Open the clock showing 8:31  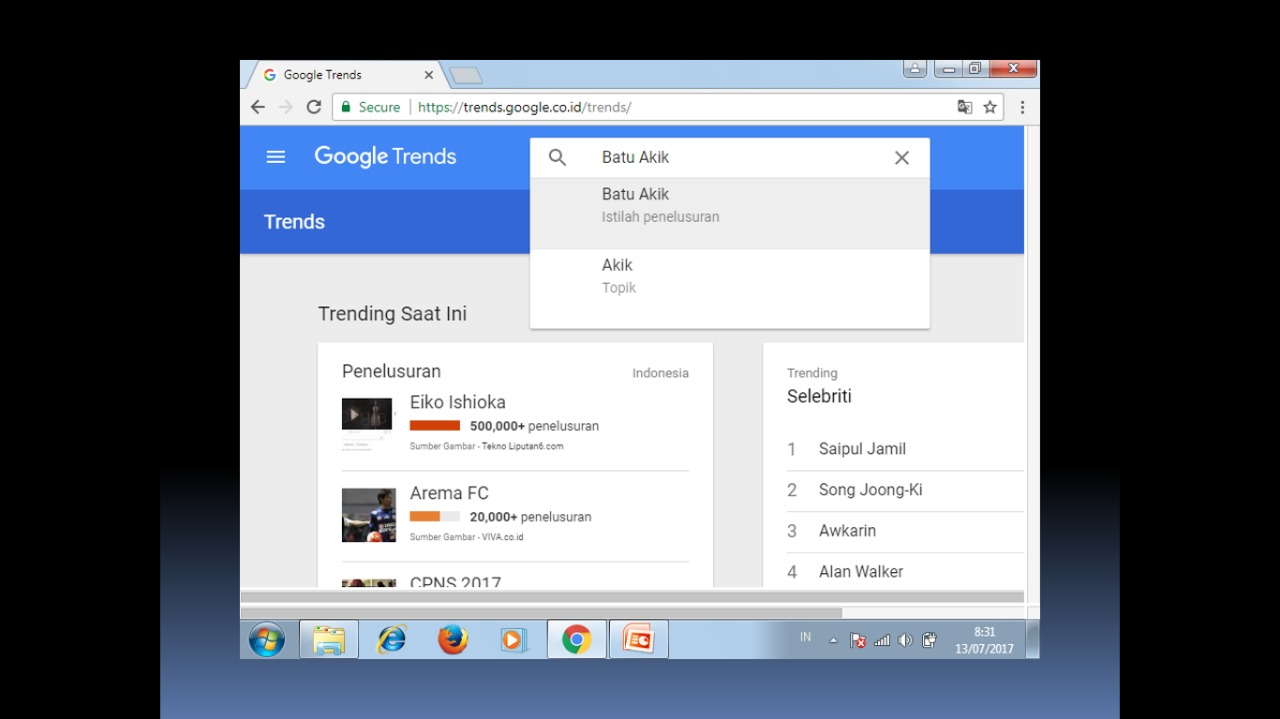984,640
